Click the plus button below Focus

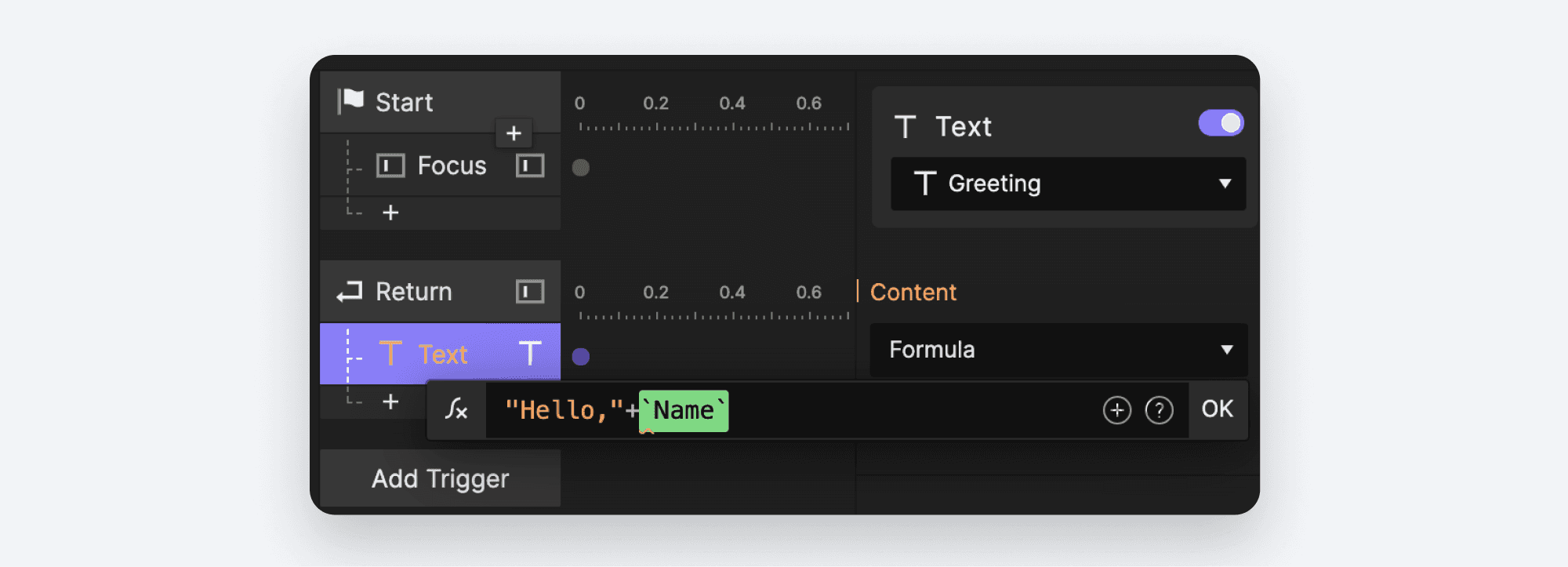pyautogui.click(x=391, y=212)
